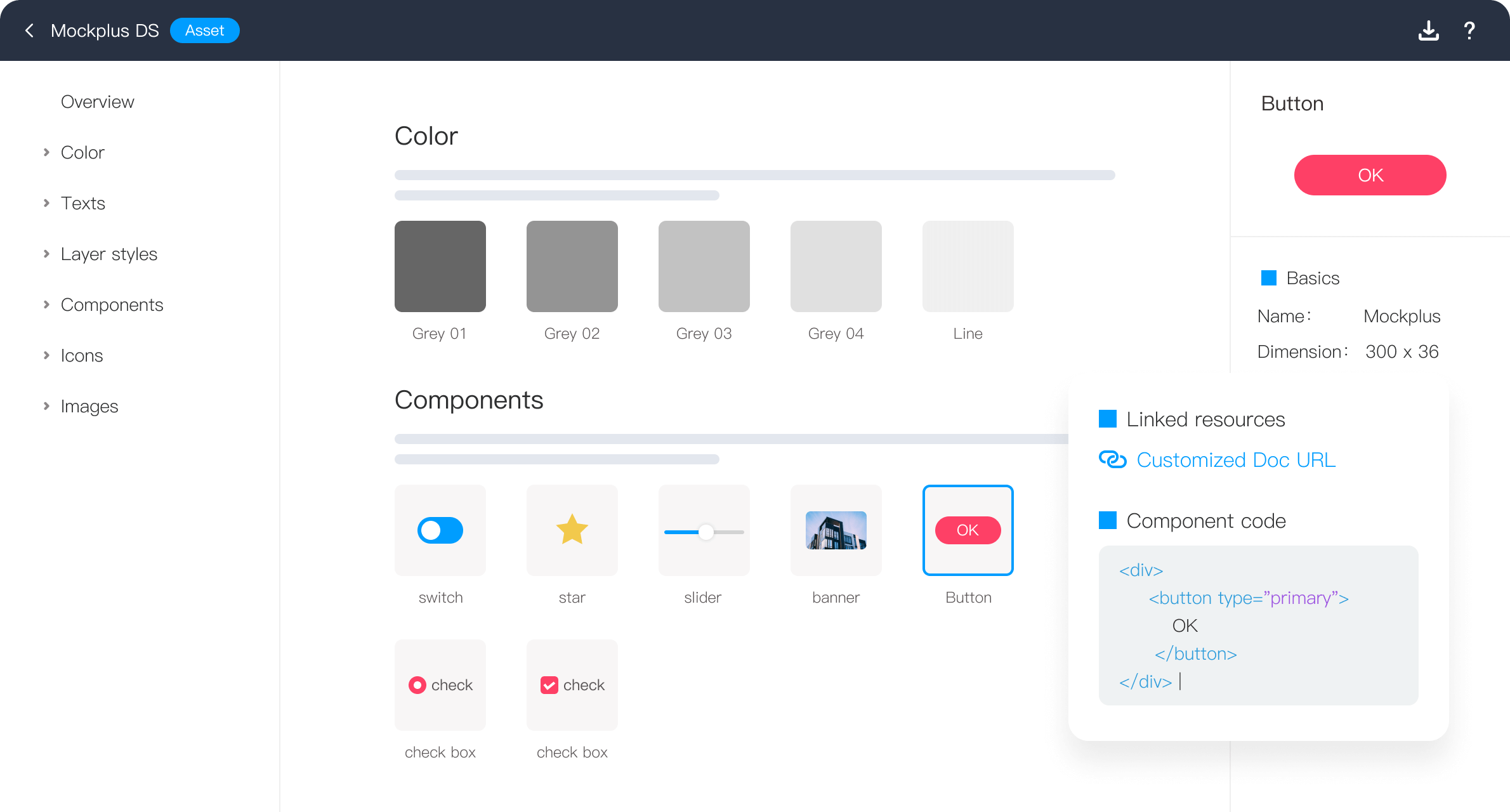Viewport: 1510px width, 812px height.
Task: Expand the Icons sidebar chevron
Action: click(x=46, y=355)
